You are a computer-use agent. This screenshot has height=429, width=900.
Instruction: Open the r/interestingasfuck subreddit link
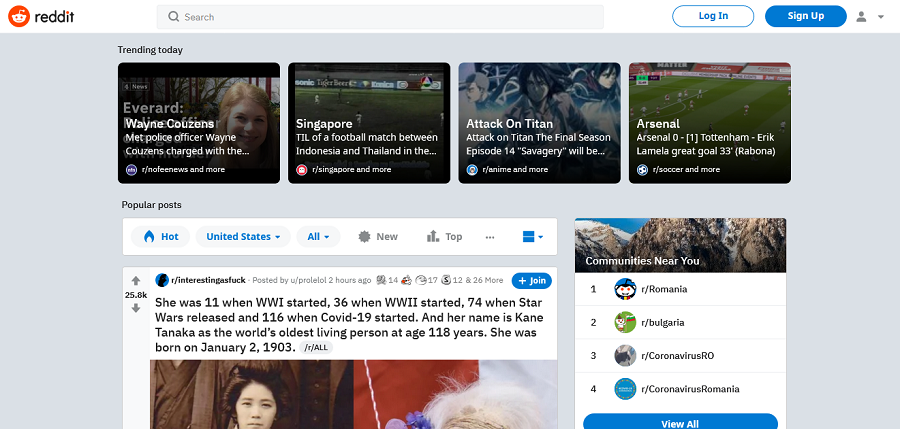click(208, 280)
